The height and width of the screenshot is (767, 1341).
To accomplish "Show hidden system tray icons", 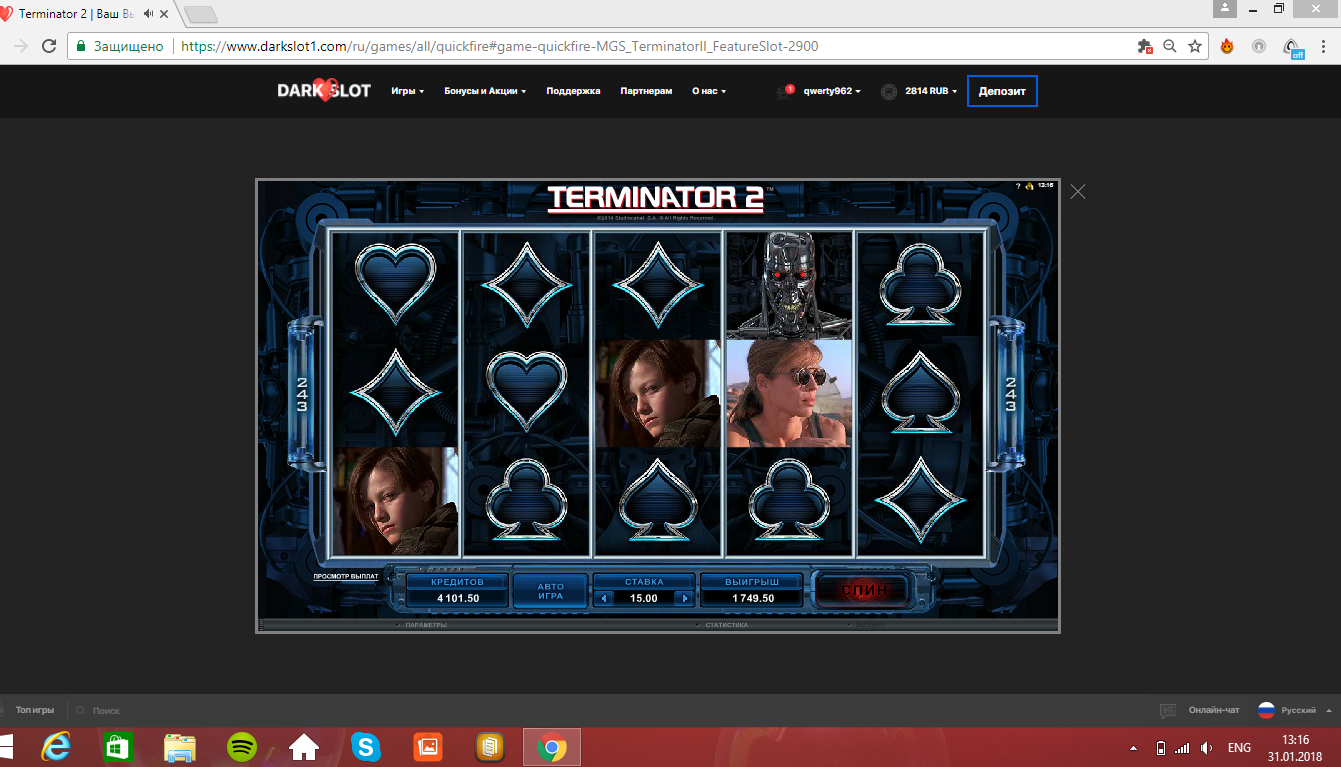I will (x=1133, y=748).
